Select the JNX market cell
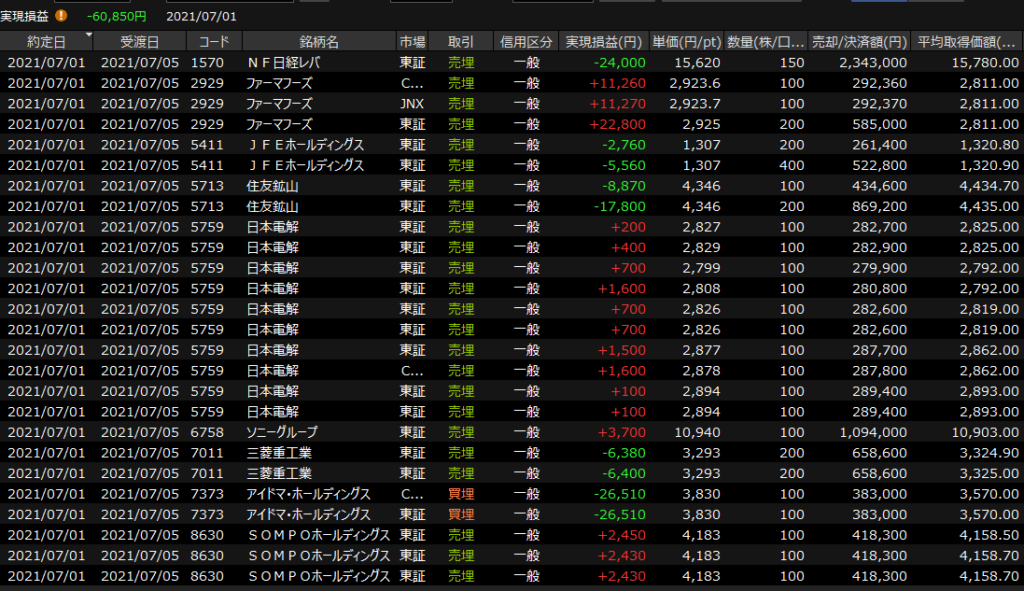This screenshot has width=1024, height=591. tap(411, 103)
